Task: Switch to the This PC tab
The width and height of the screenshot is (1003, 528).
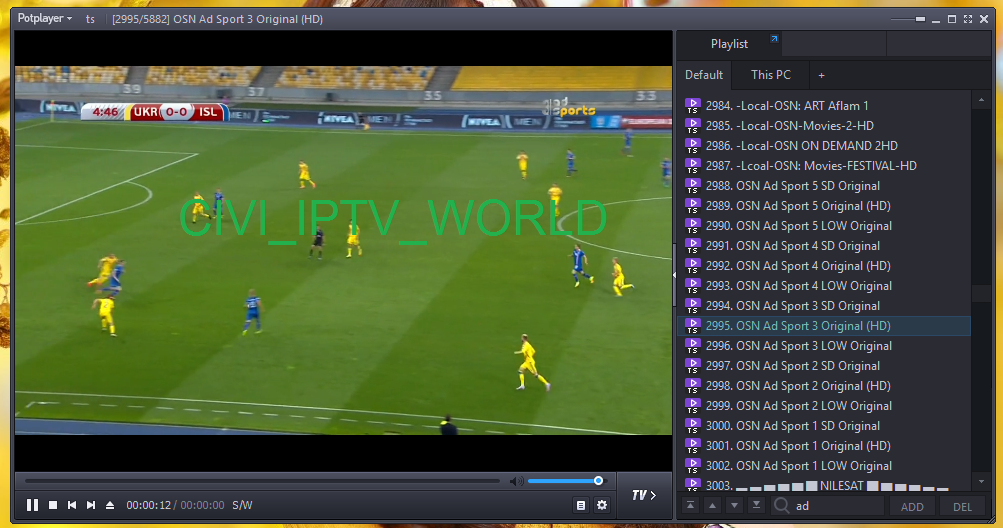Action: 770,75
